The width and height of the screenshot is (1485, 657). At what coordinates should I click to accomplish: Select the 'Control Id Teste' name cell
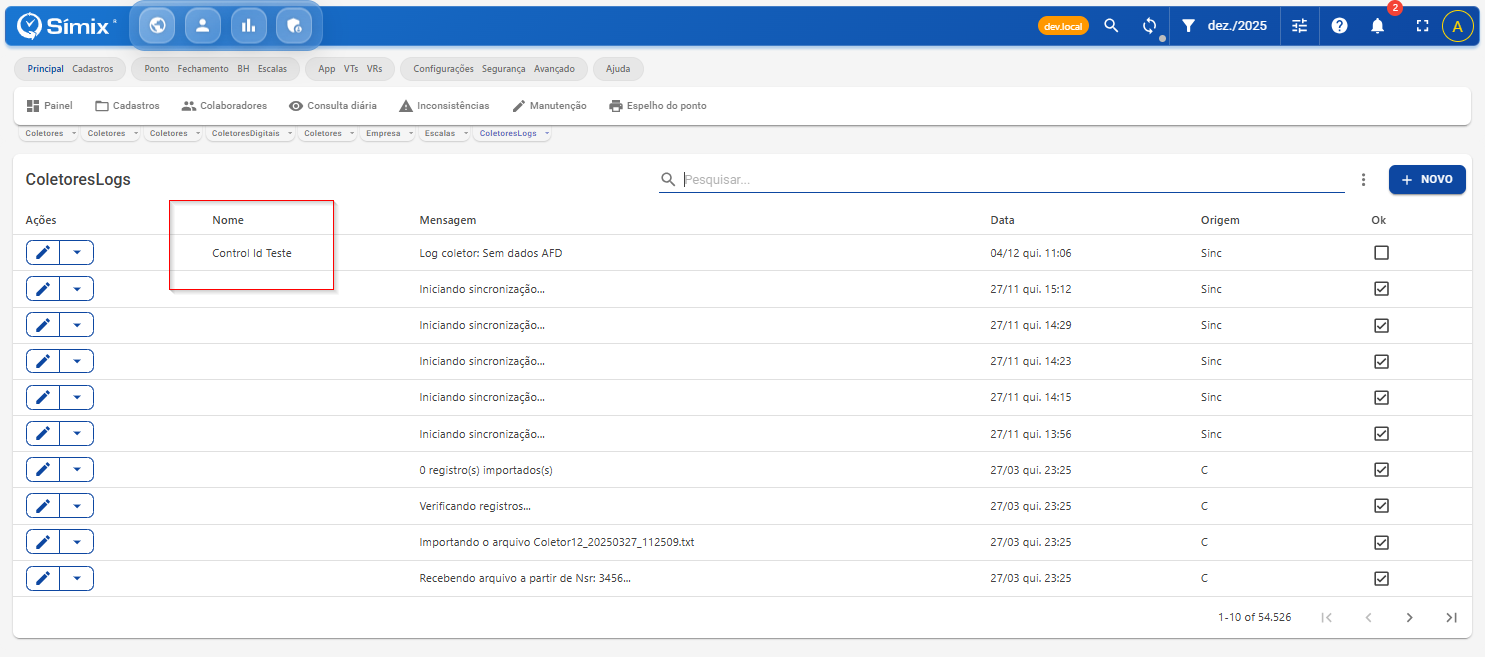point(252,253)
